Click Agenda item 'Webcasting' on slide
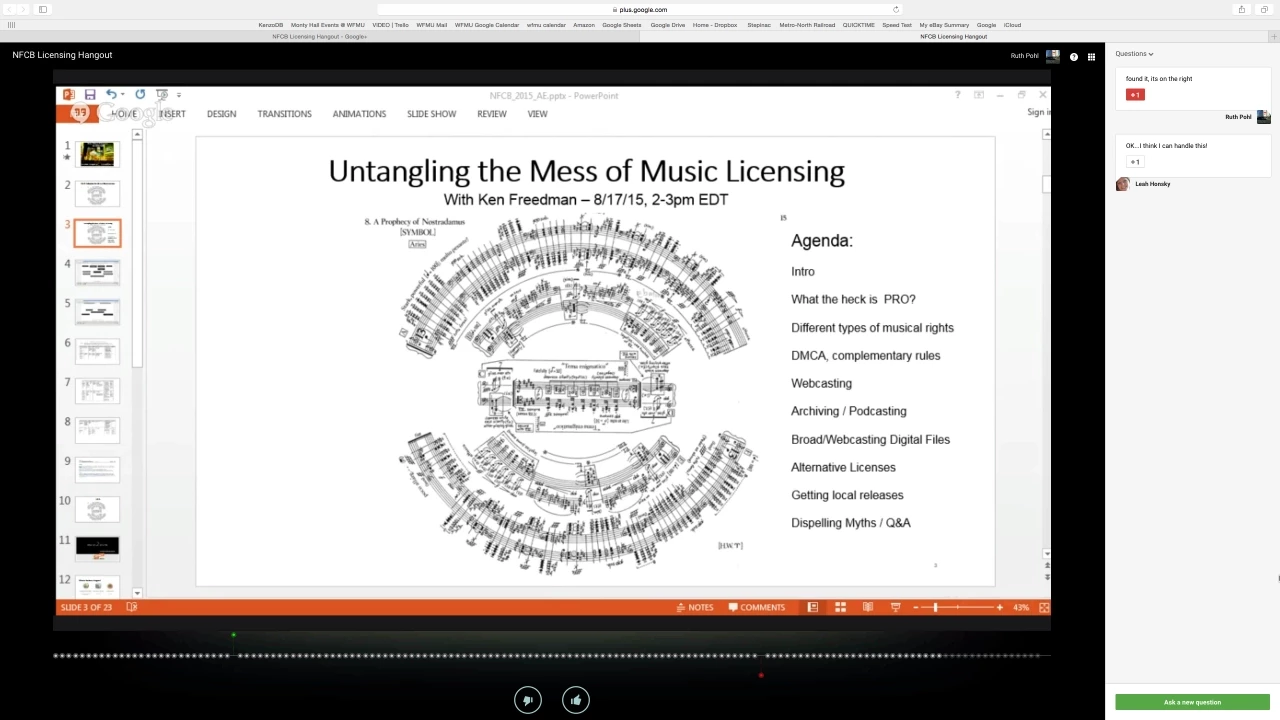This screenshot has height=720, width=1280. click(821, 383)
